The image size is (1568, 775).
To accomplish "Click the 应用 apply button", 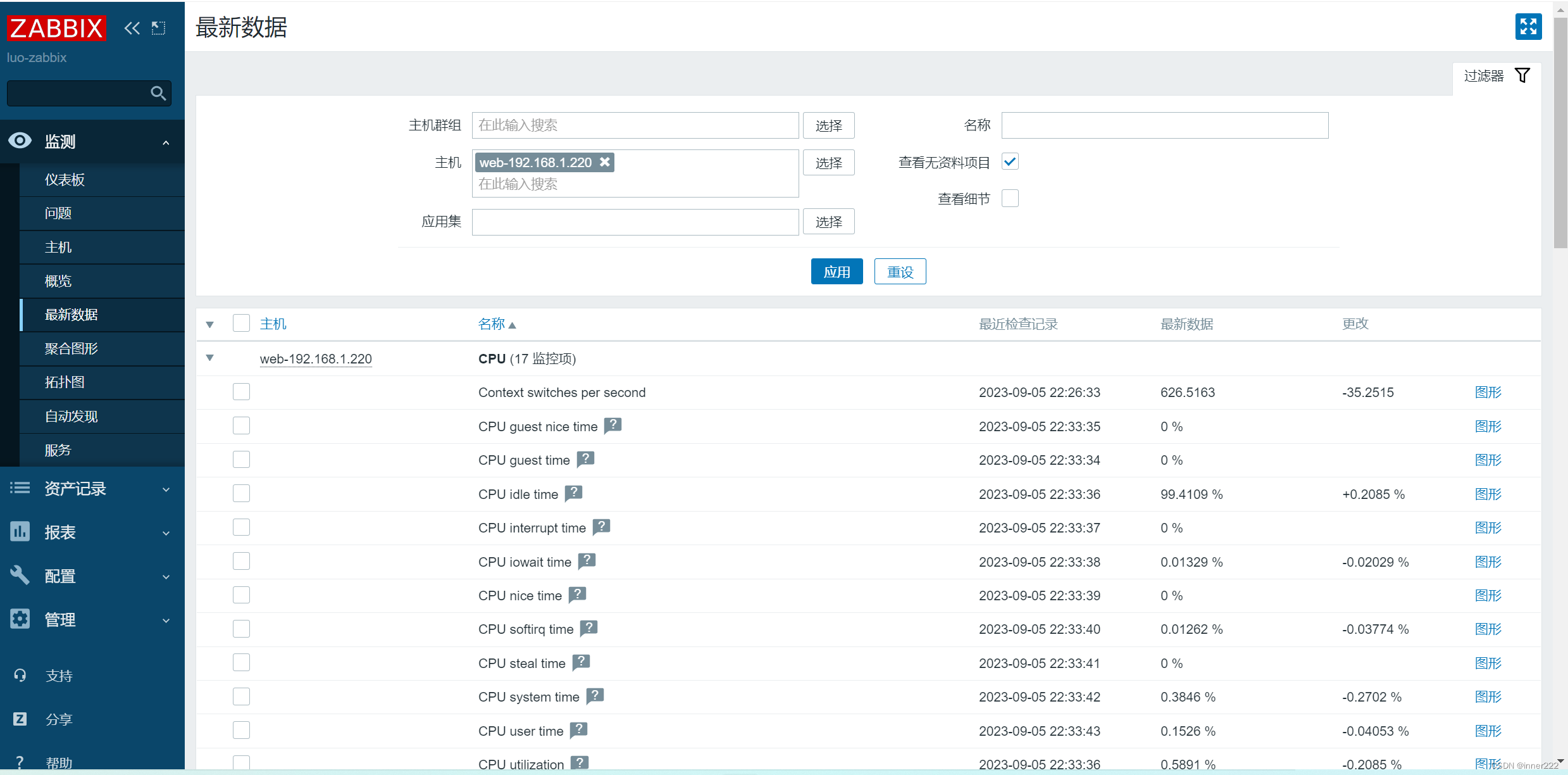I will [837, 272].
